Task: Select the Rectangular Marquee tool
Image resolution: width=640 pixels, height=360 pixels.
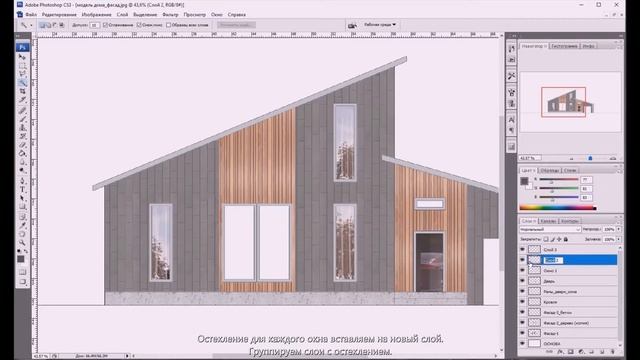Action: pos(22,65)
